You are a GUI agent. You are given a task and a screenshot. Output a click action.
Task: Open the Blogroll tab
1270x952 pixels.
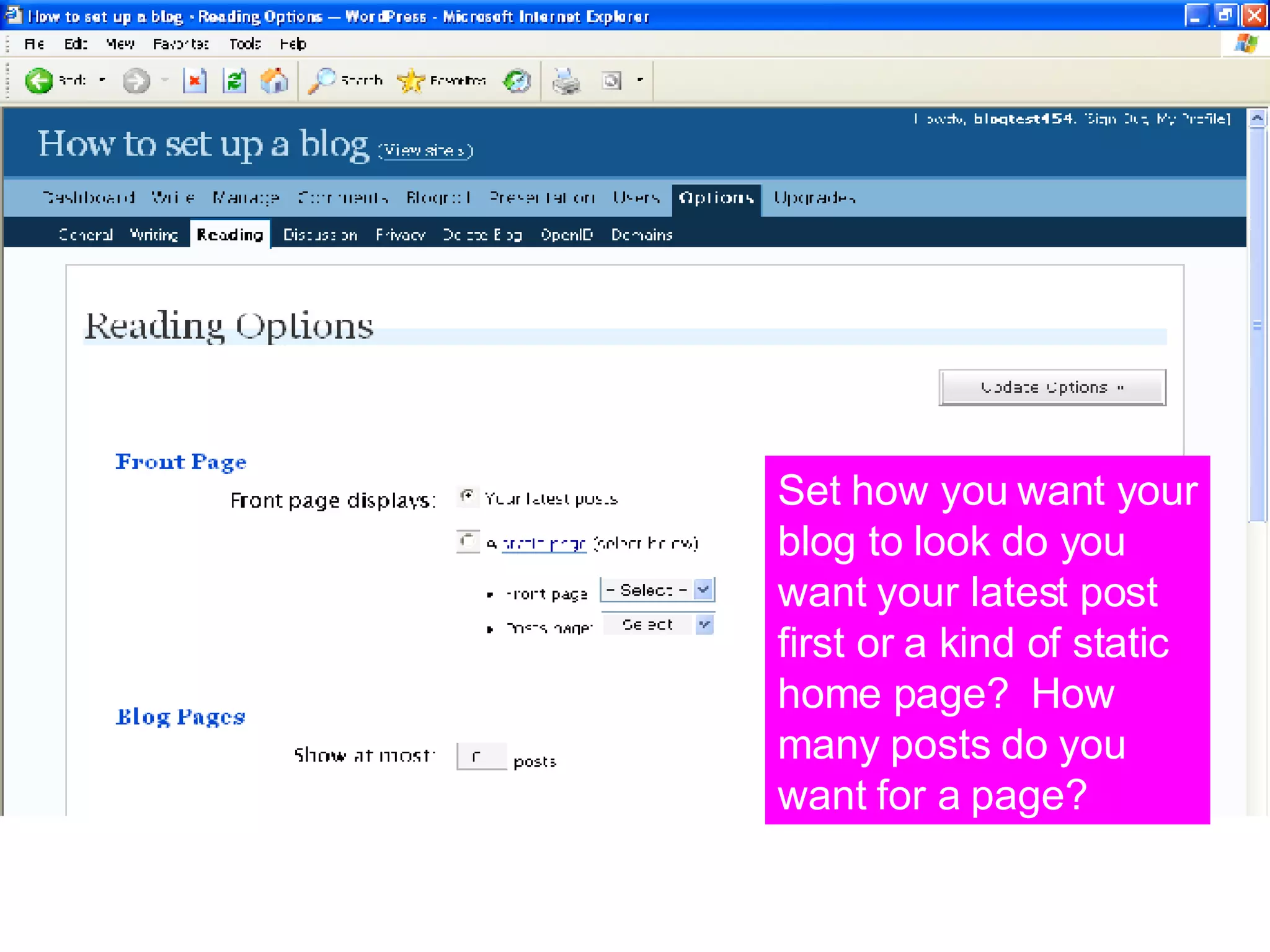(x=438, y=198)
